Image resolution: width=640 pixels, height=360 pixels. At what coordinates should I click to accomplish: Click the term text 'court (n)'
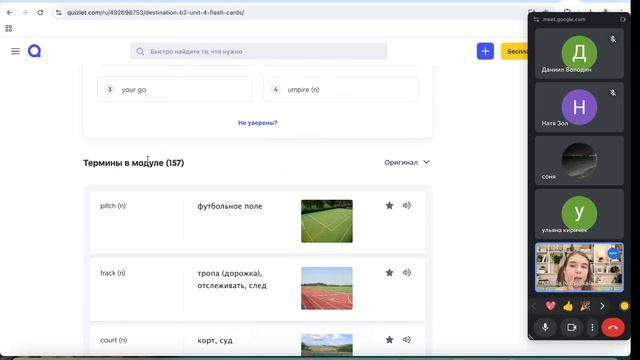click(x=113, y=340)
